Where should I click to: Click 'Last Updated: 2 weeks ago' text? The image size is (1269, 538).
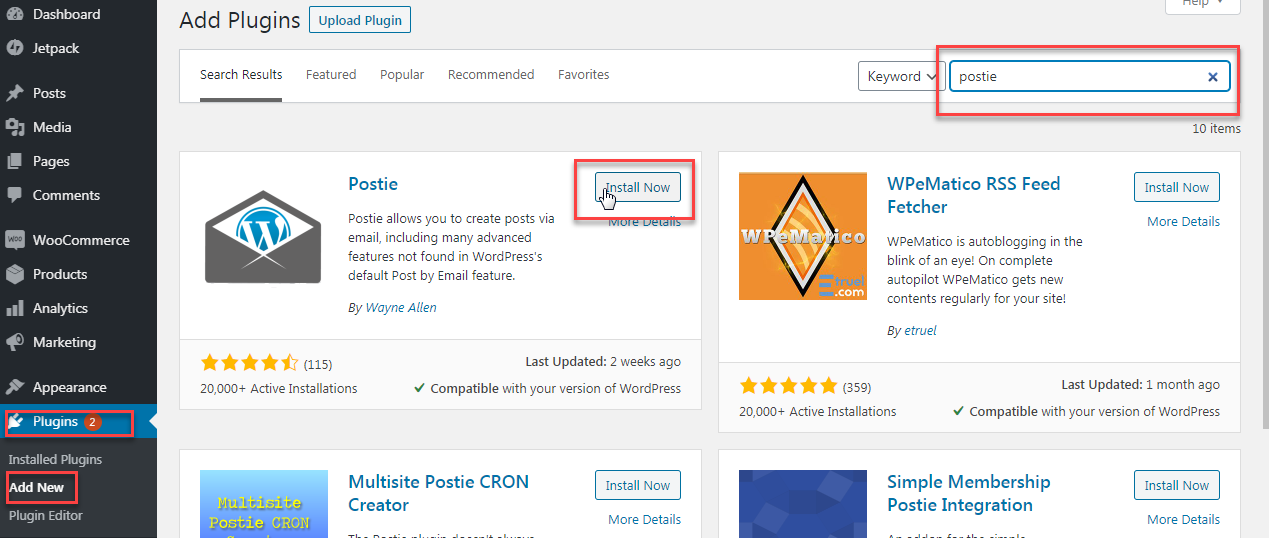pos(603,362)
